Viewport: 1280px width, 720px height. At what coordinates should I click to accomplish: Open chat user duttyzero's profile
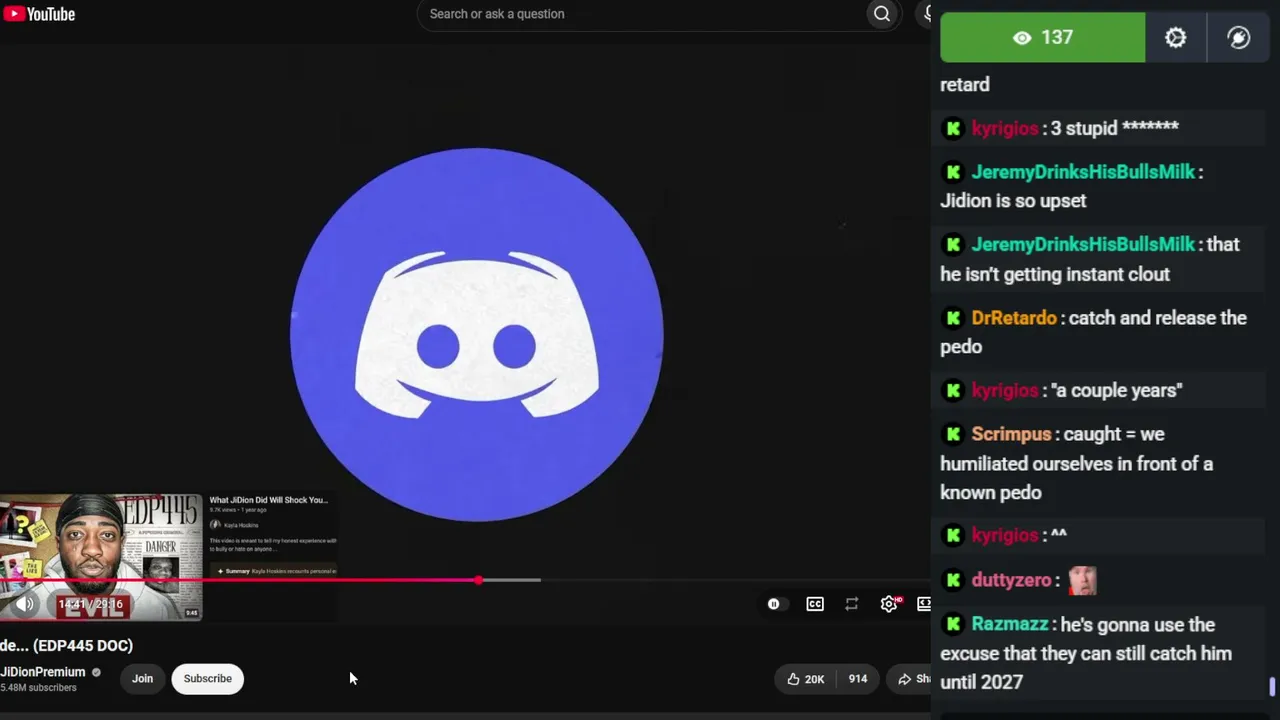1011,580
